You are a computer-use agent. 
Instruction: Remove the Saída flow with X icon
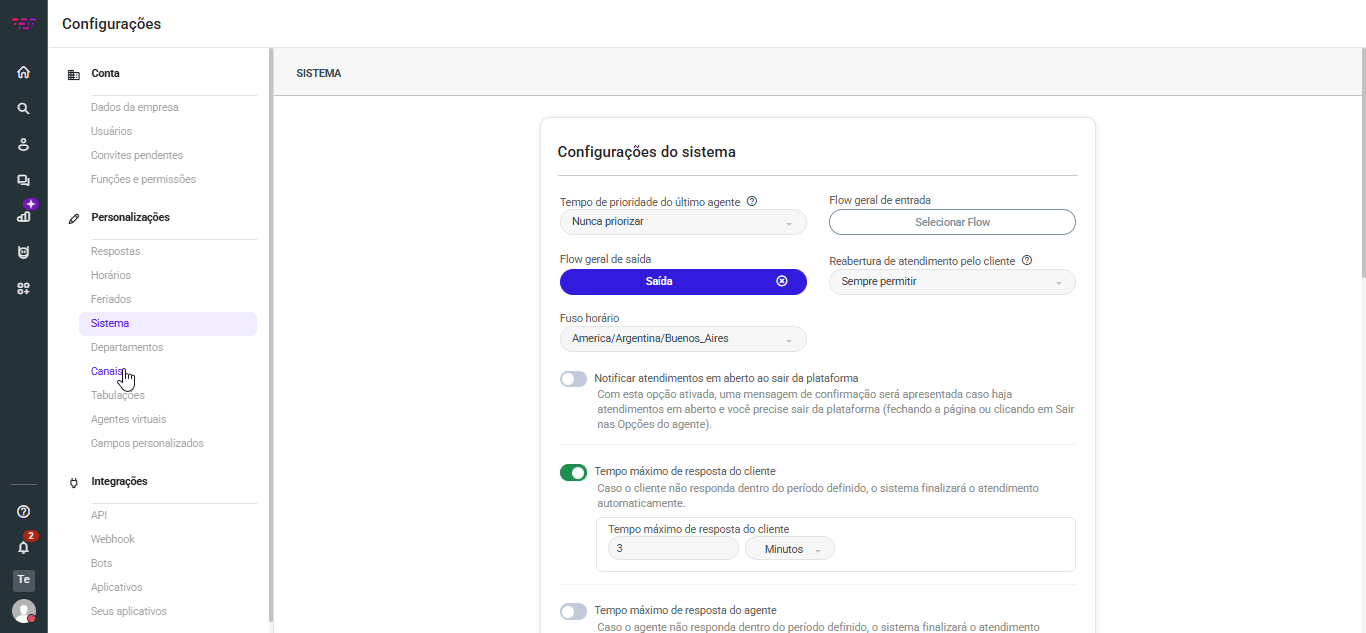782,282
